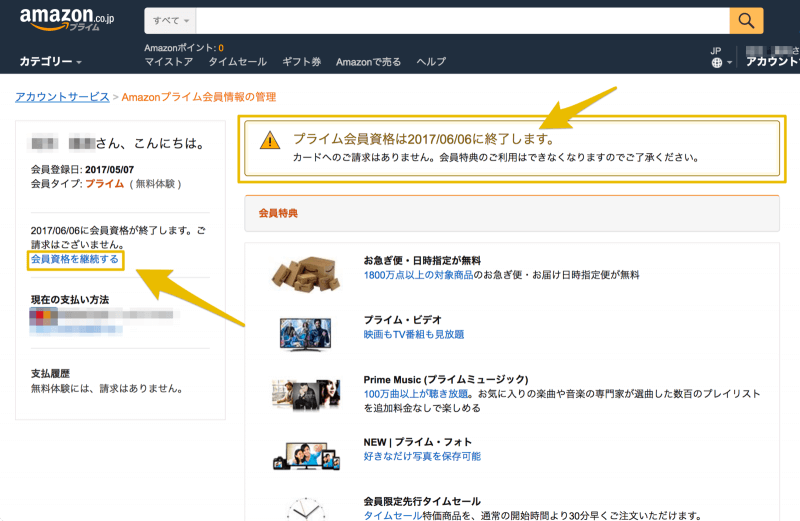Go to アカウントサービス breadcrumb link
The height and width of the screenshot is (521, 800).
(62, 97)
